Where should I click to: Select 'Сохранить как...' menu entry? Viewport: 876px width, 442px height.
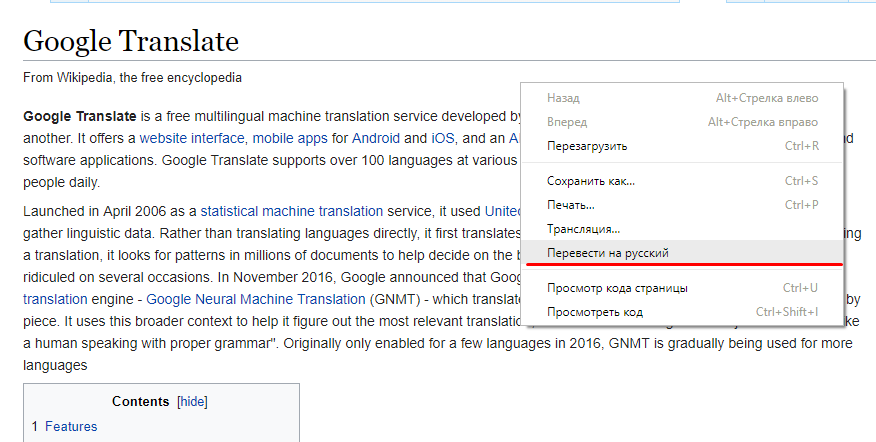(x=682, y=181)
